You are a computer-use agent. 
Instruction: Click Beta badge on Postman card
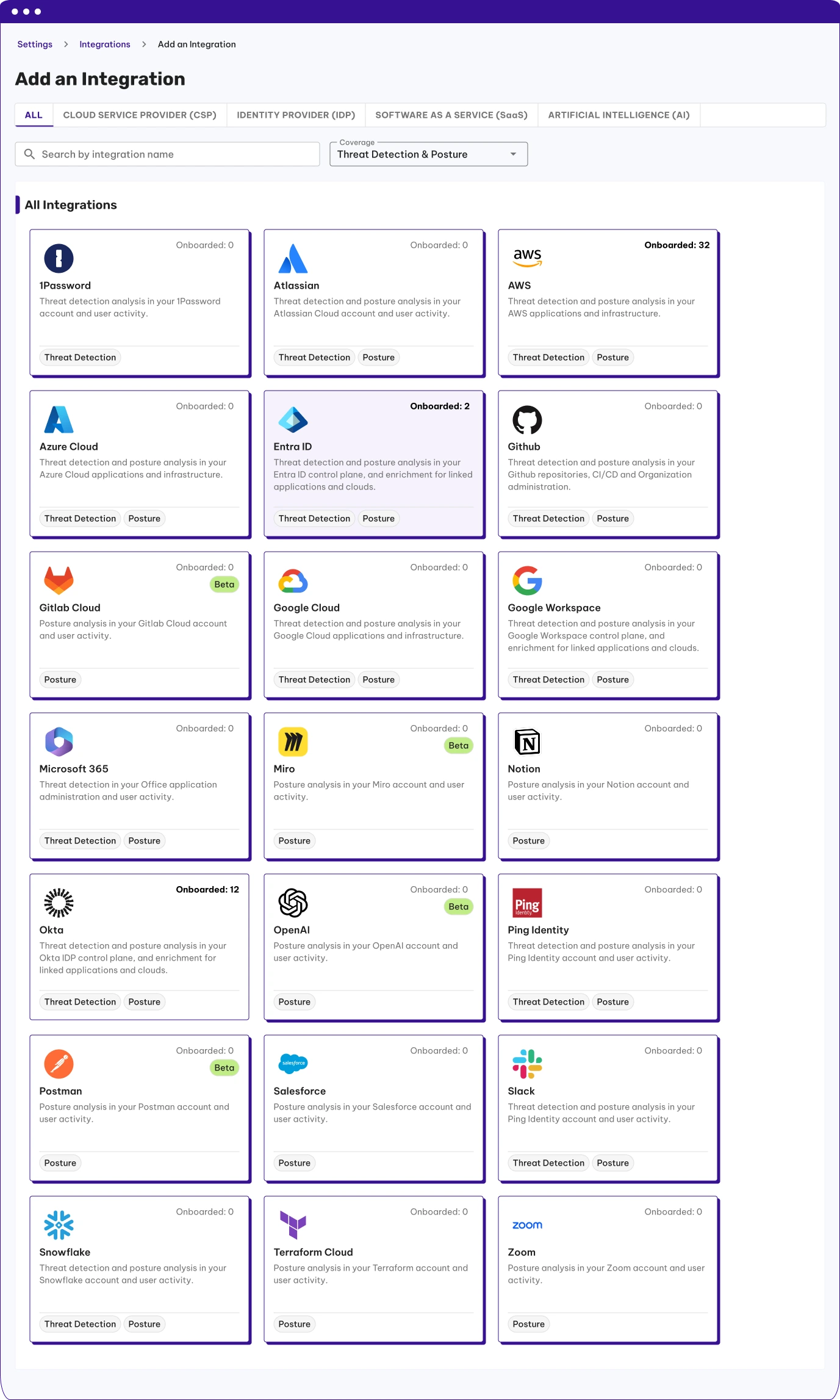pyautogui.click(x=224, y=1067)
